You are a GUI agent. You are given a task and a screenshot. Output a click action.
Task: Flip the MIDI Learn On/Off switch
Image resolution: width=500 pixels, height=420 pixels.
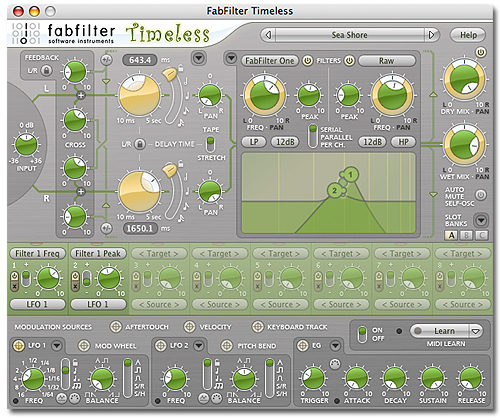(x=362, y=334)
